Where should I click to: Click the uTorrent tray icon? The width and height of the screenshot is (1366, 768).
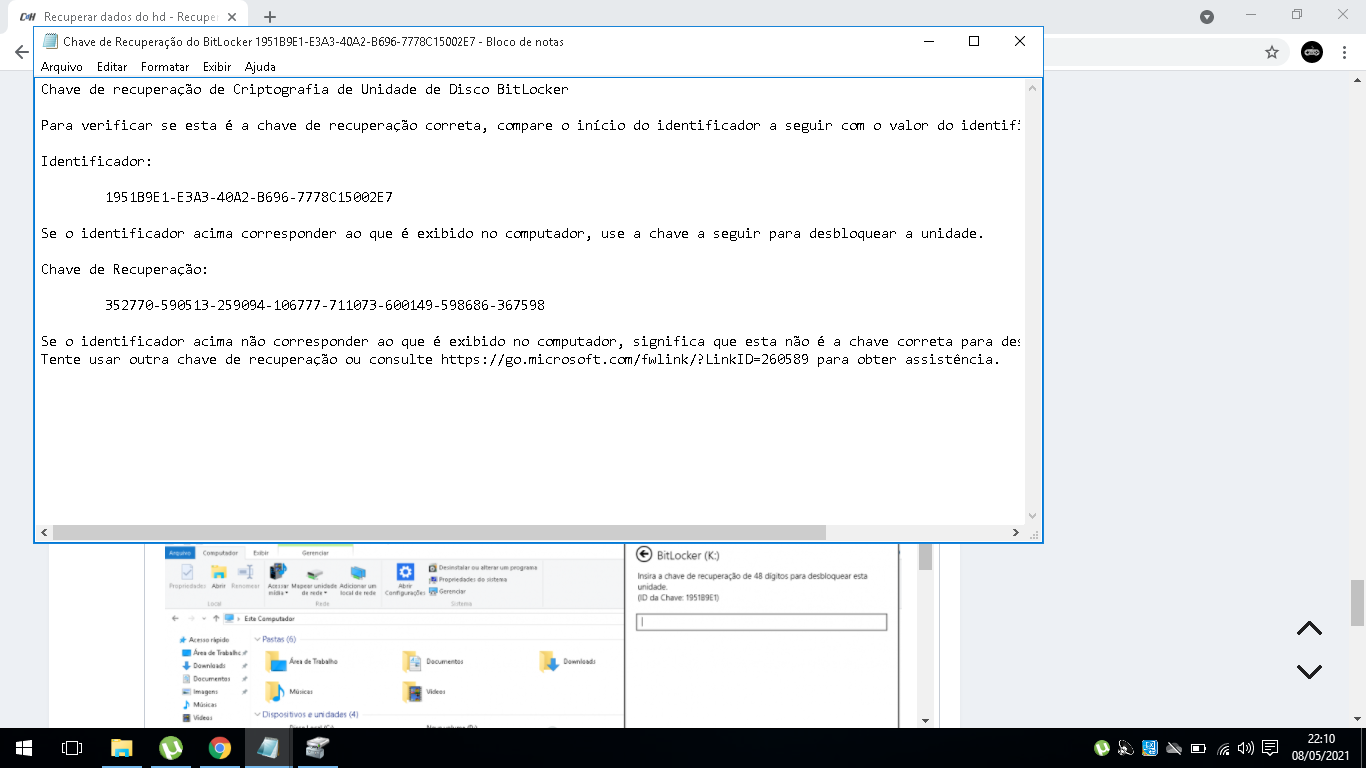pos(1102,747)
